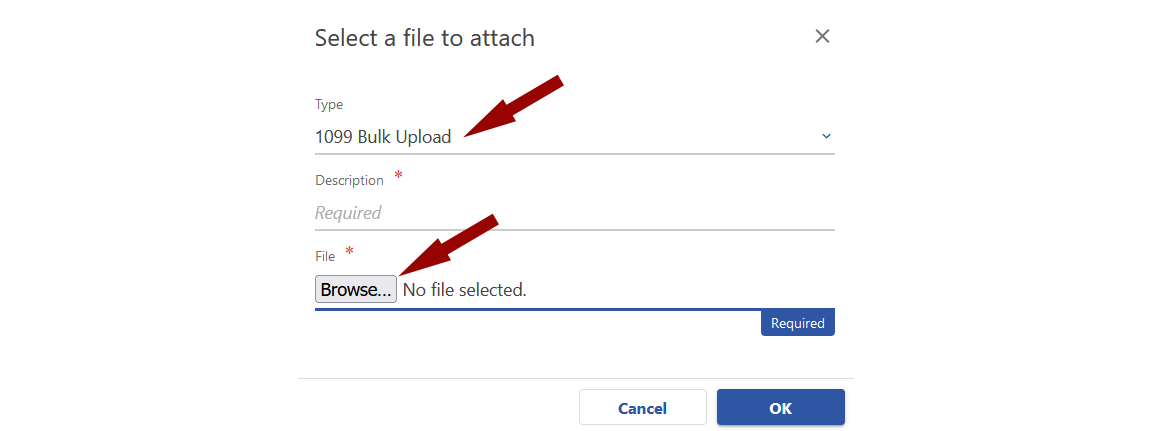1152x431 pixels.
Task: Click the red asterisk beside Description
Action: pos(399,176)
